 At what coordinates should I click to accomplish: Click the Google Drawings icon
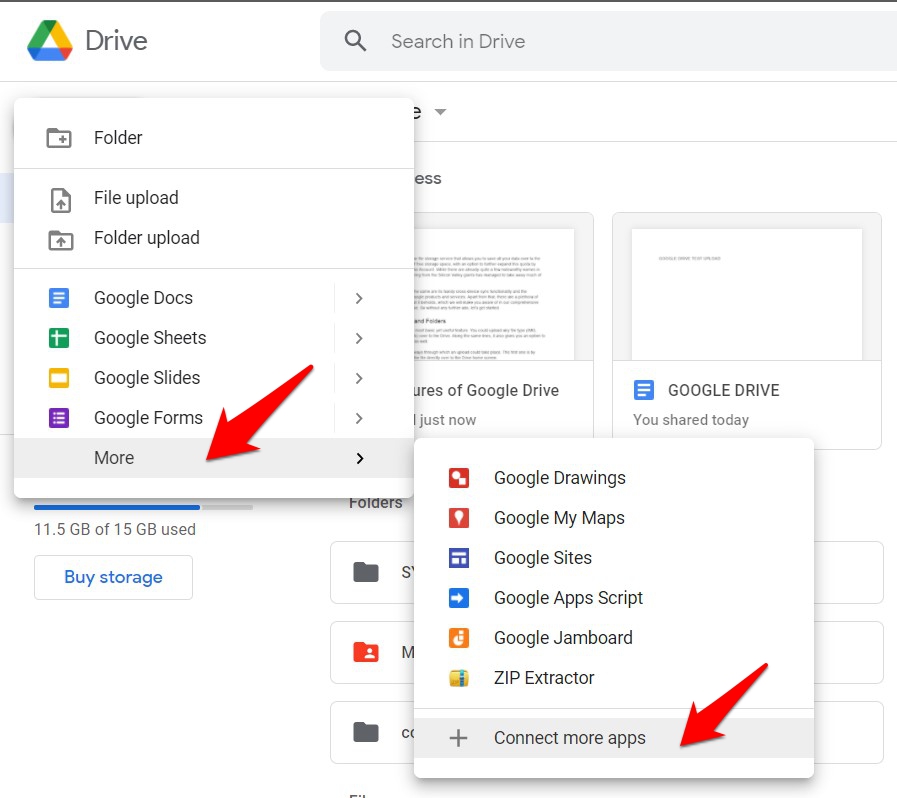[459, 478]
